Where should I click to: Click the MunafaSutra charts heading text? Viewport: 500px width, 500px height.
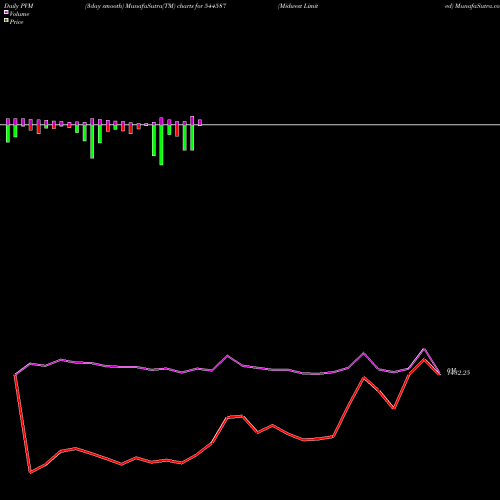[x=156, y=6]
